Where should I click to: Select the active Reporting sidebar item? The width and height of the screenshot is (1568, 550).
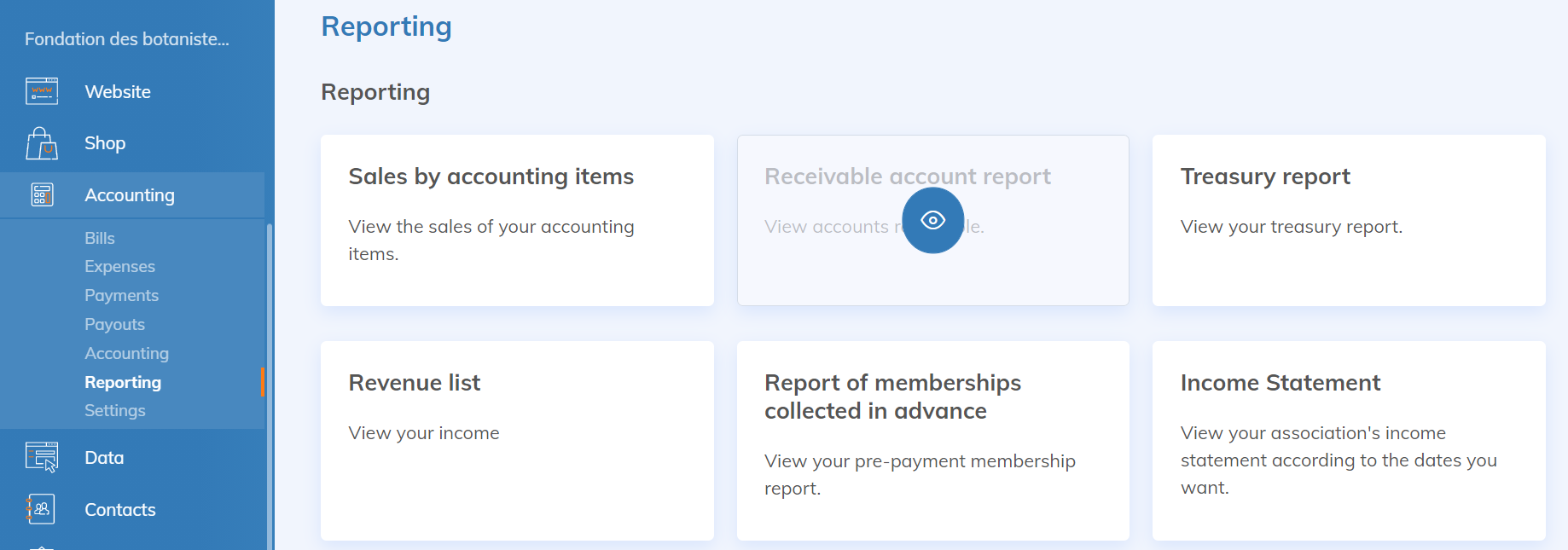pyautogui.click(x=123, y=383)
